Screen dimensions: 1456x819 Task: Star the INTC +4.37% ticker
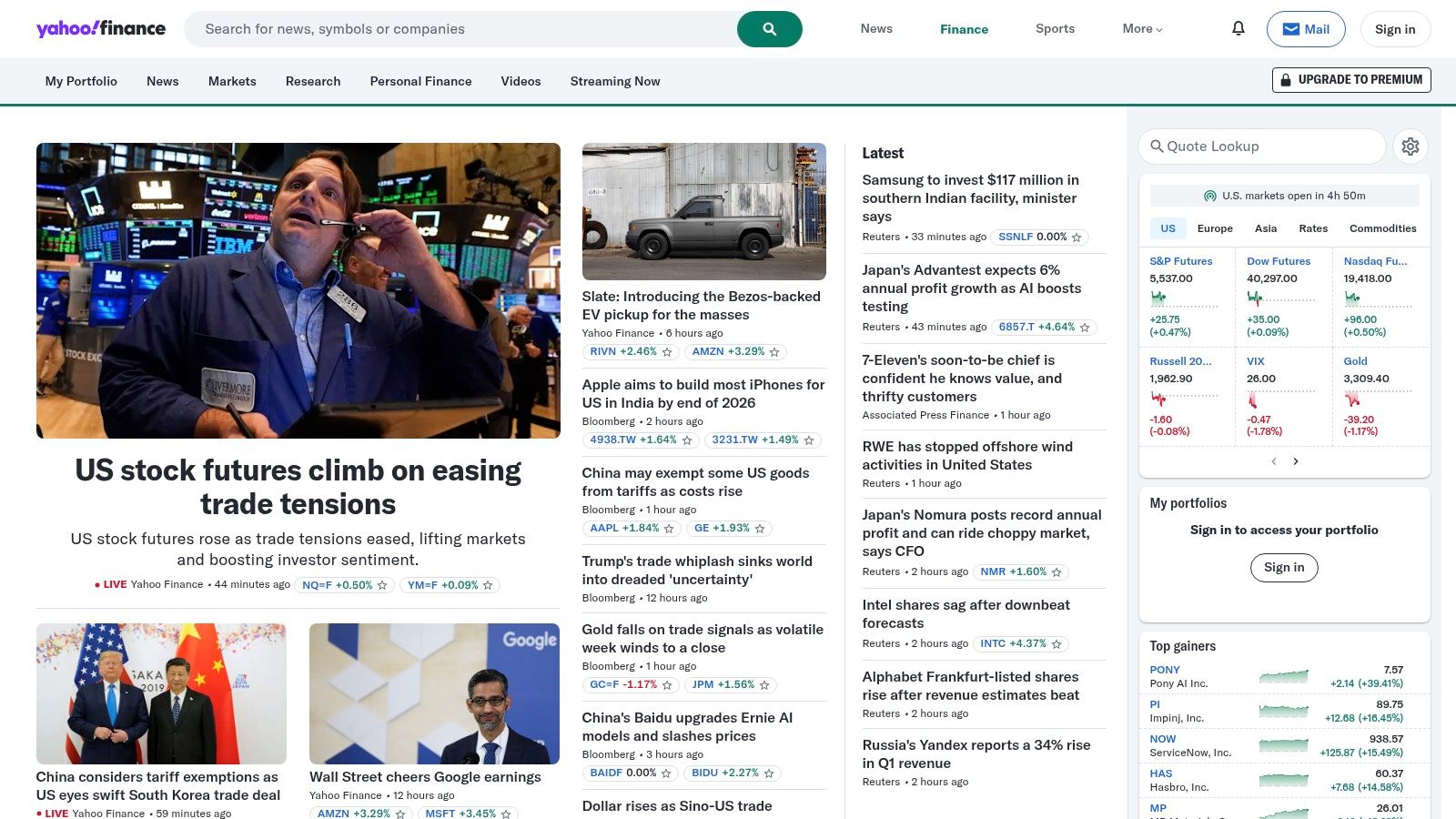point(1057,644)
